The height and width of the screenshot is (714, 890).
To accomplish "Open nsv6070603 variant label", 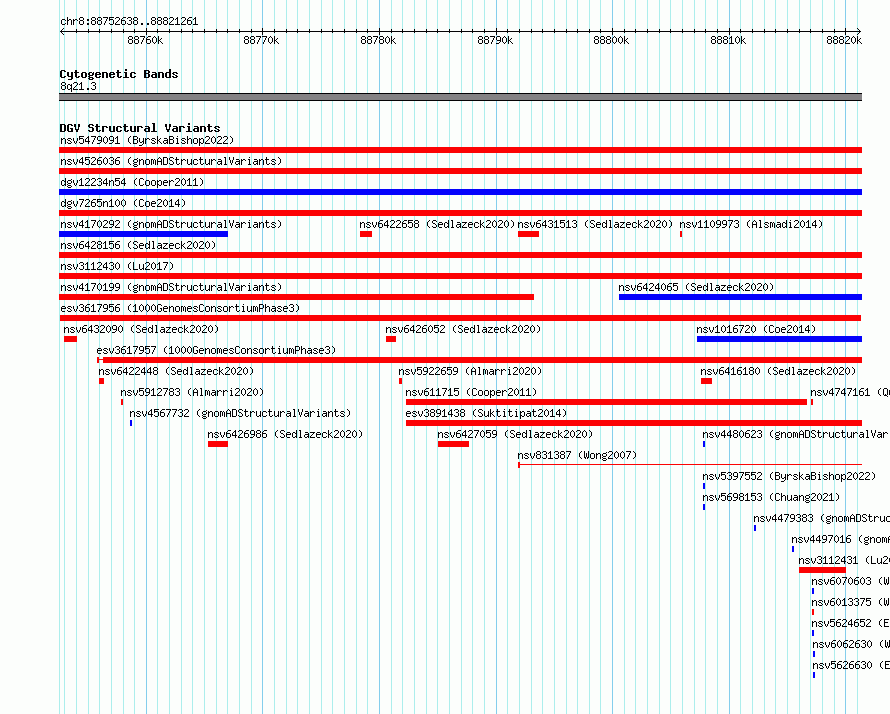I will coord(850,581).
